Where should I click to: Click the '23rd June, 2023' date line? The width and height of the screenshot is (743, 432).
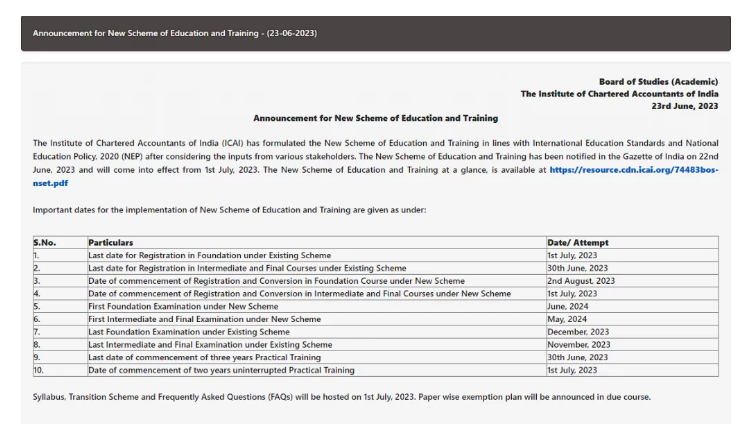click(x=685, y=106)
